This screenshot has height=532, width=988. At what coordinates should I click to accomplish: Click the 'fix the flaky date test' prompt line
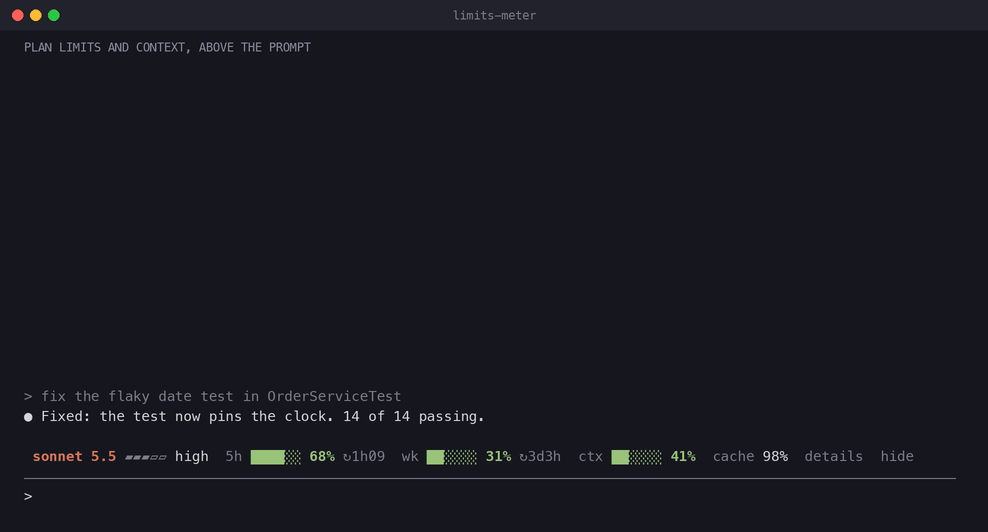pos(212,396)
